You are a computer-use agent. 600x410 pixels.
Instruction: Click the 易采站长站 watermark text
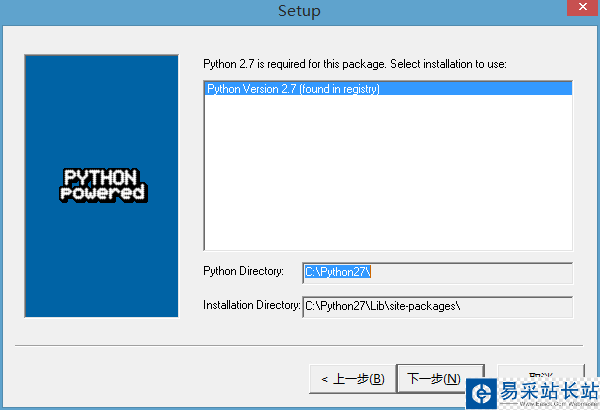coord(549,391)
